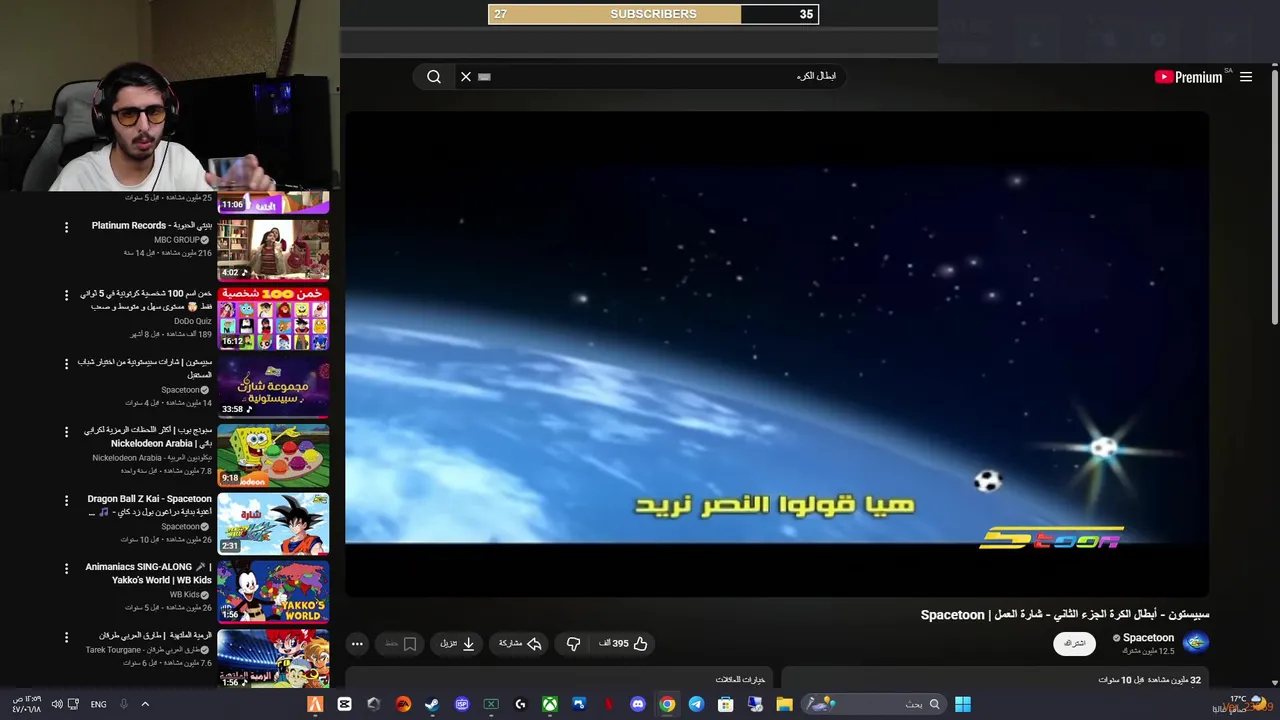This screenshot has height=720, width=1280.
Task: Open FL Studio orange icon in taskbar
Action: pos(315,704)
